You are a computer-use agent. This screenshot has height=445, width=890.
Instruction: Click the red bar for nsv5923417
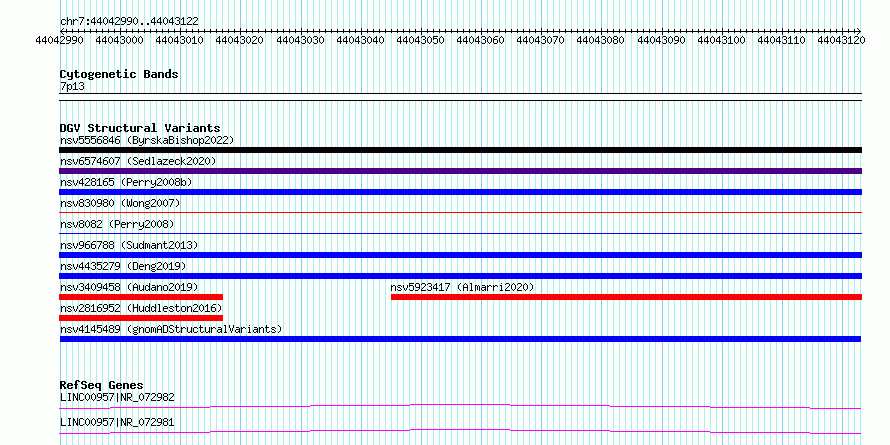pyautogui.click(x=627, y=297)
